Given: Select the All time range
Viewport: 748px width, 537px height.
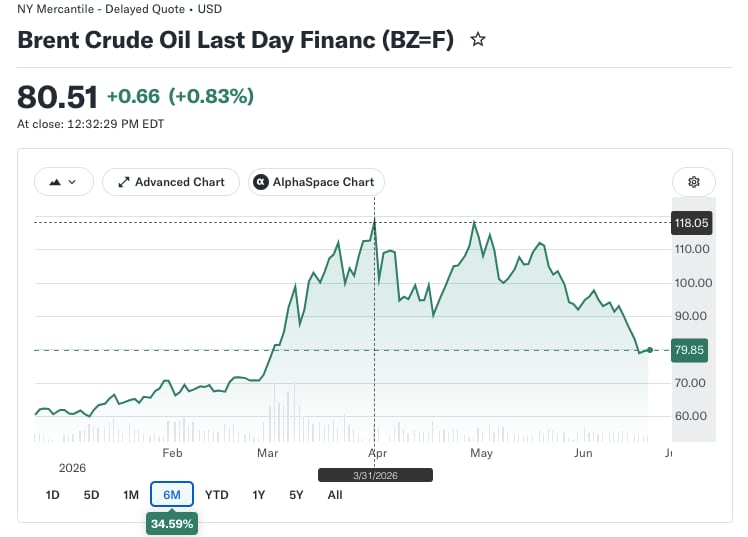Looking at the screenshot, I should [335, 495].
